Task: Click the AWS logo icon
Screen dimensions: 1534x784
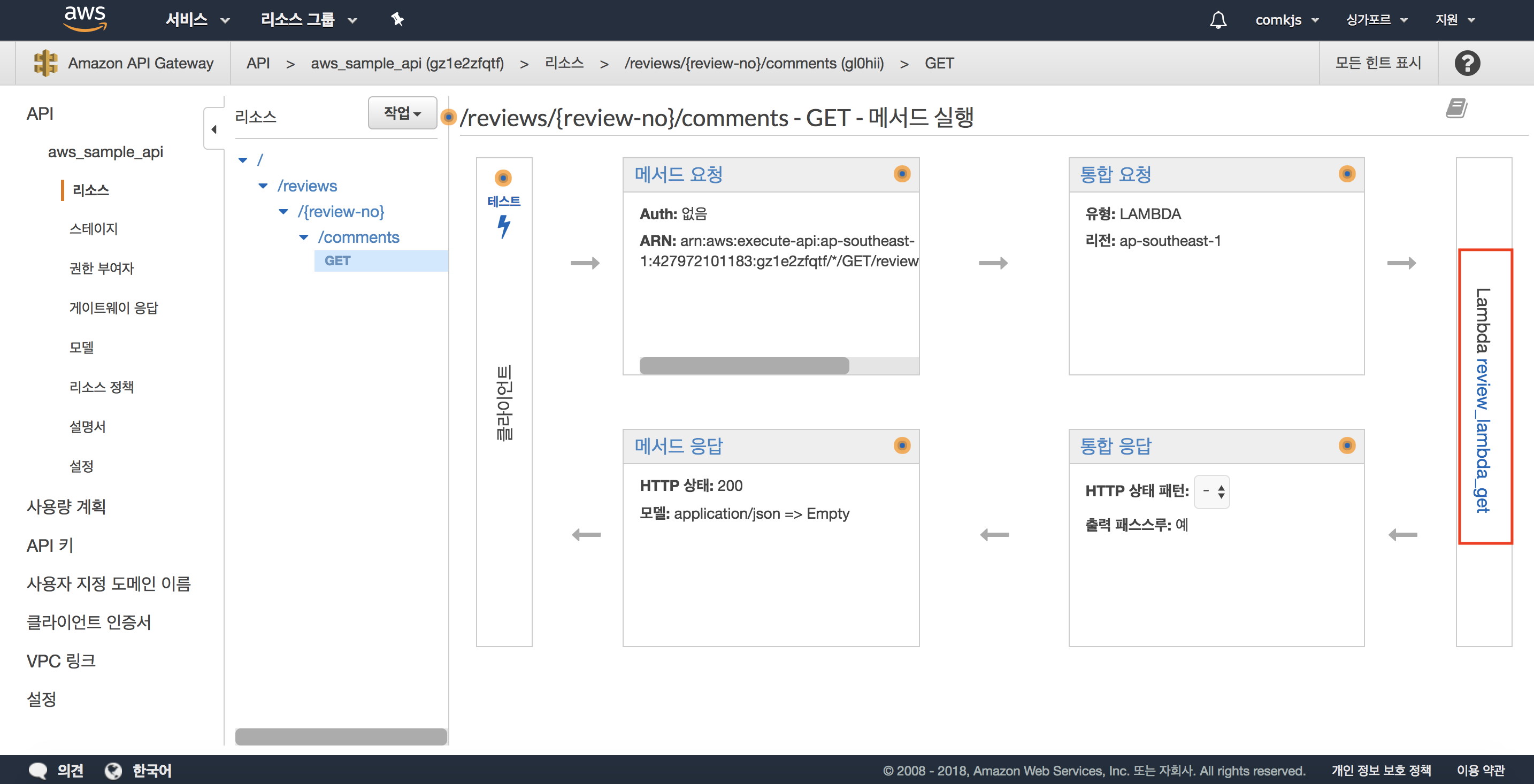Action: (x=85, y=18)
